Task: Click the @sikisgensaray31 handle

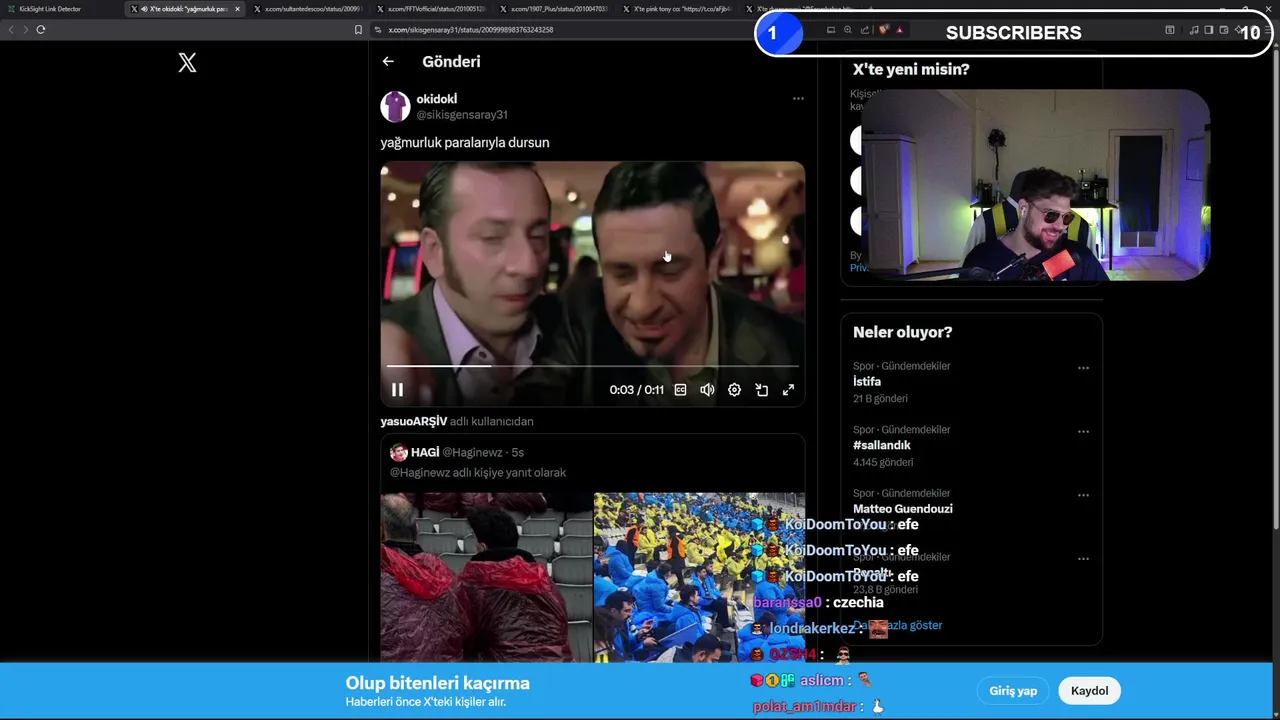Action: 462,115
